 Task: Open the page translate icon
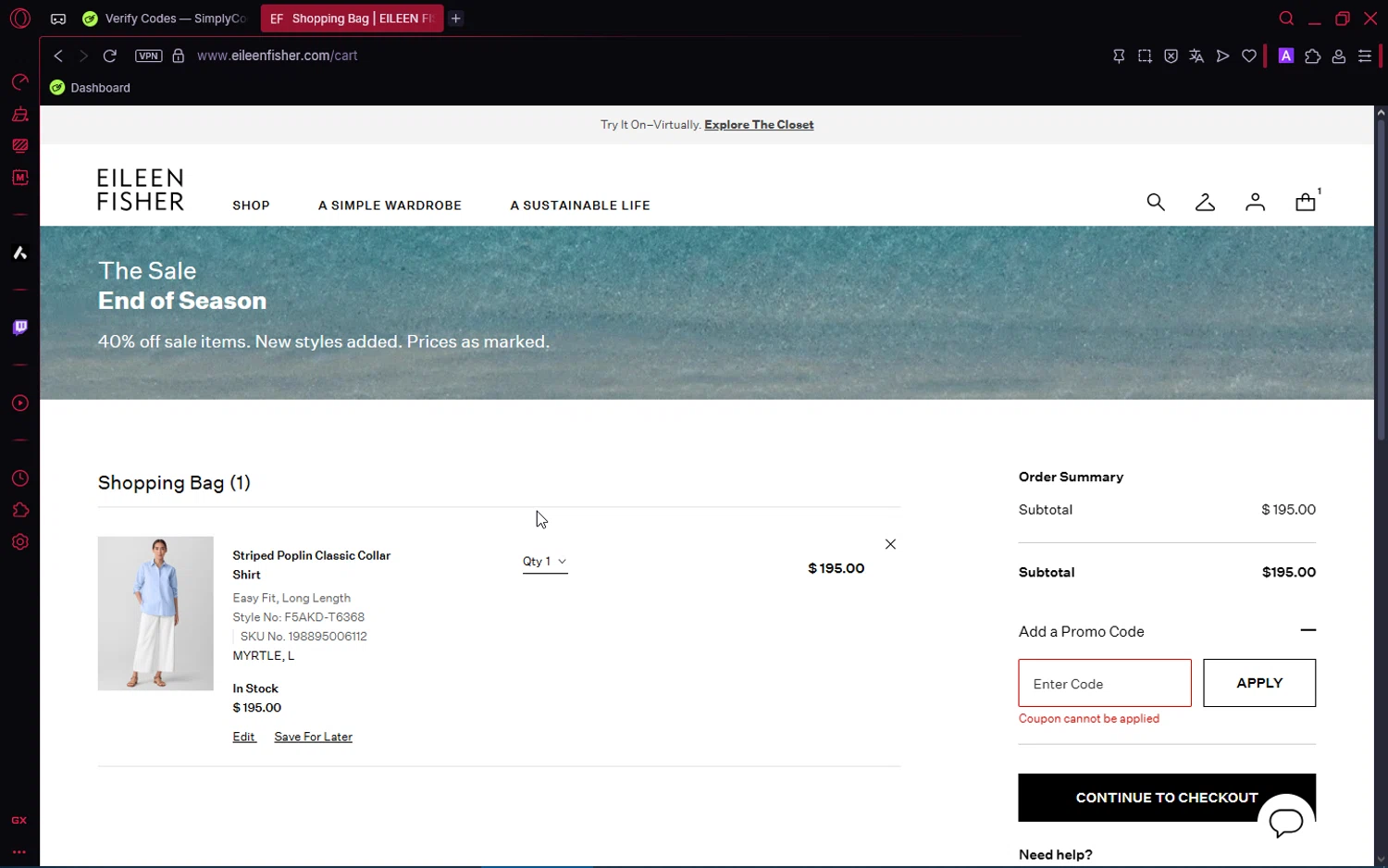click(1196, 56)
